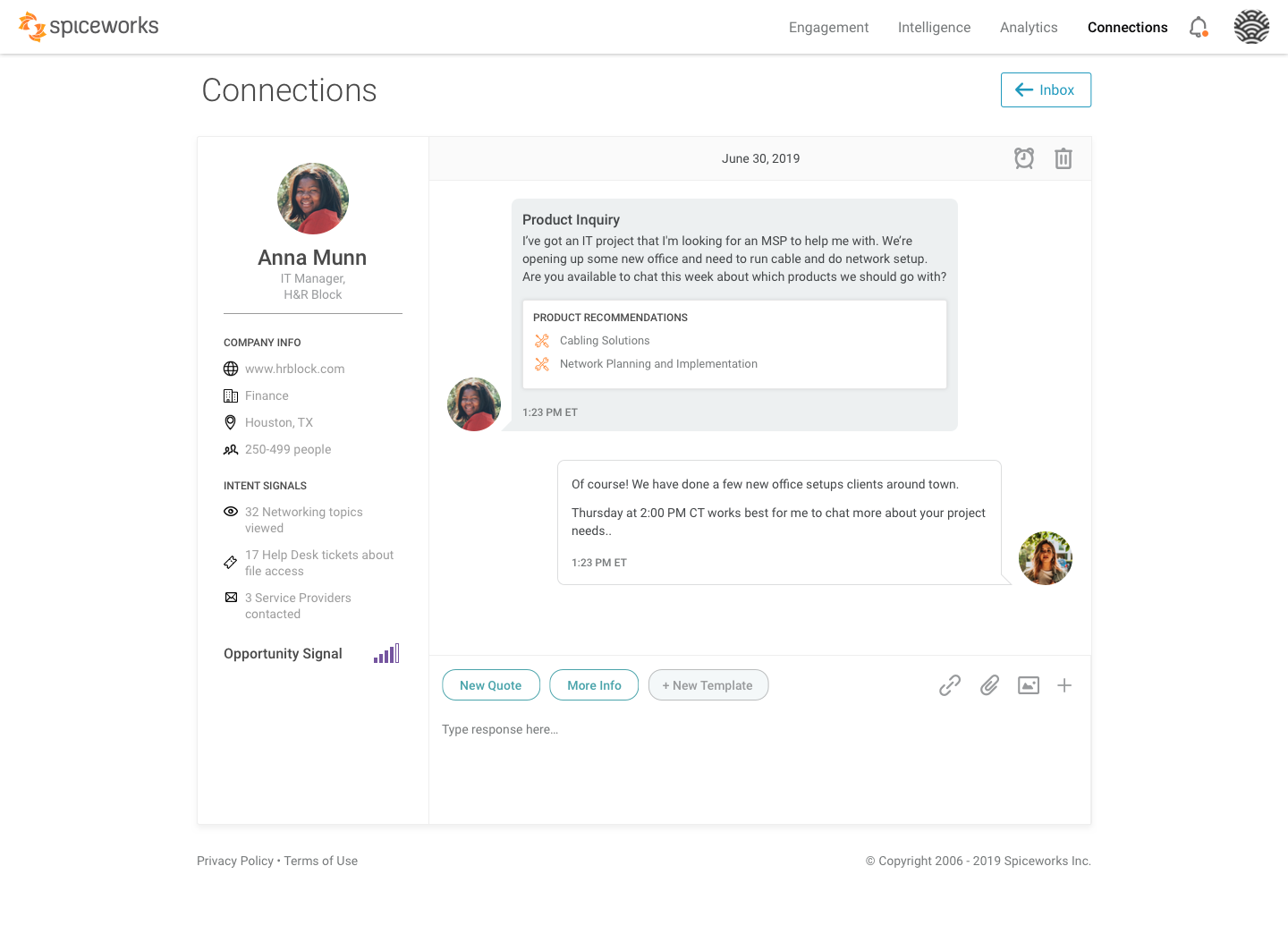
Task: Click the alarm clock snooze icon
Action: click(1024, 158)
